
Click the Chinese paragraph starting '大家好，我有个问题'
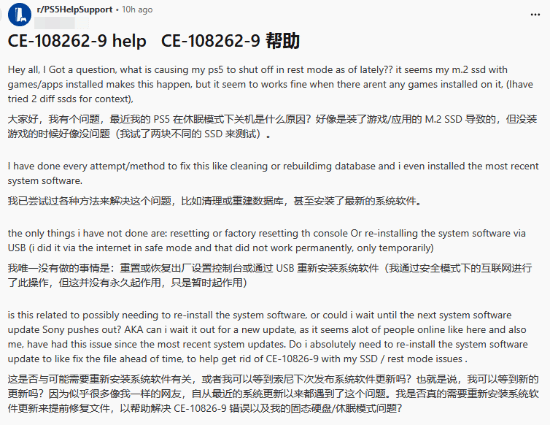(272, 127)
